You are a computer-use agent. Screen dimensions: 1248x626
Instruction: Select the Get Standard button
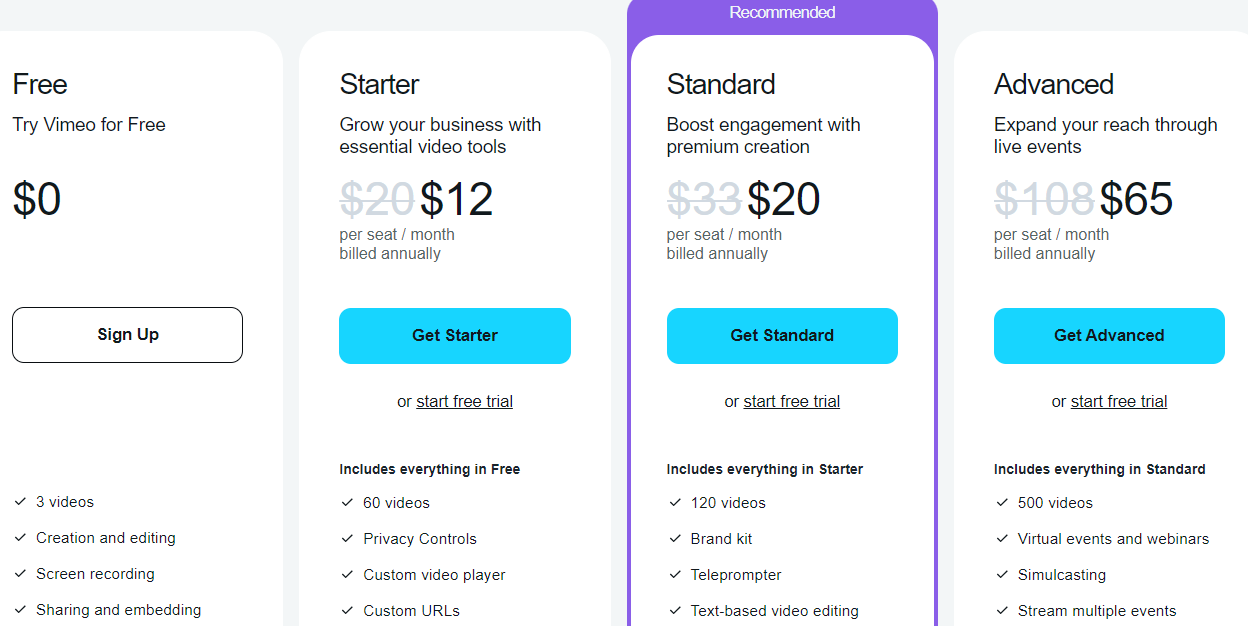pos(782,336)
